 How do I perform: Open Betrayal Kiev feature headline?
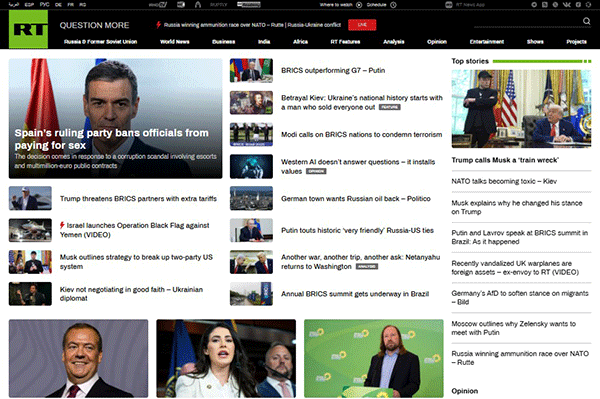pyautogui.click(x=362, y=103)
